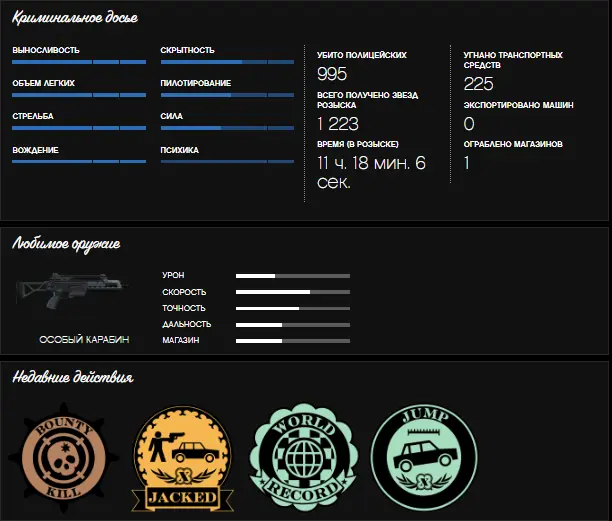This screenshot has width=612, height=521.
Task: Click the ПСИХИКА stat bar
Action: coord(227,161)
